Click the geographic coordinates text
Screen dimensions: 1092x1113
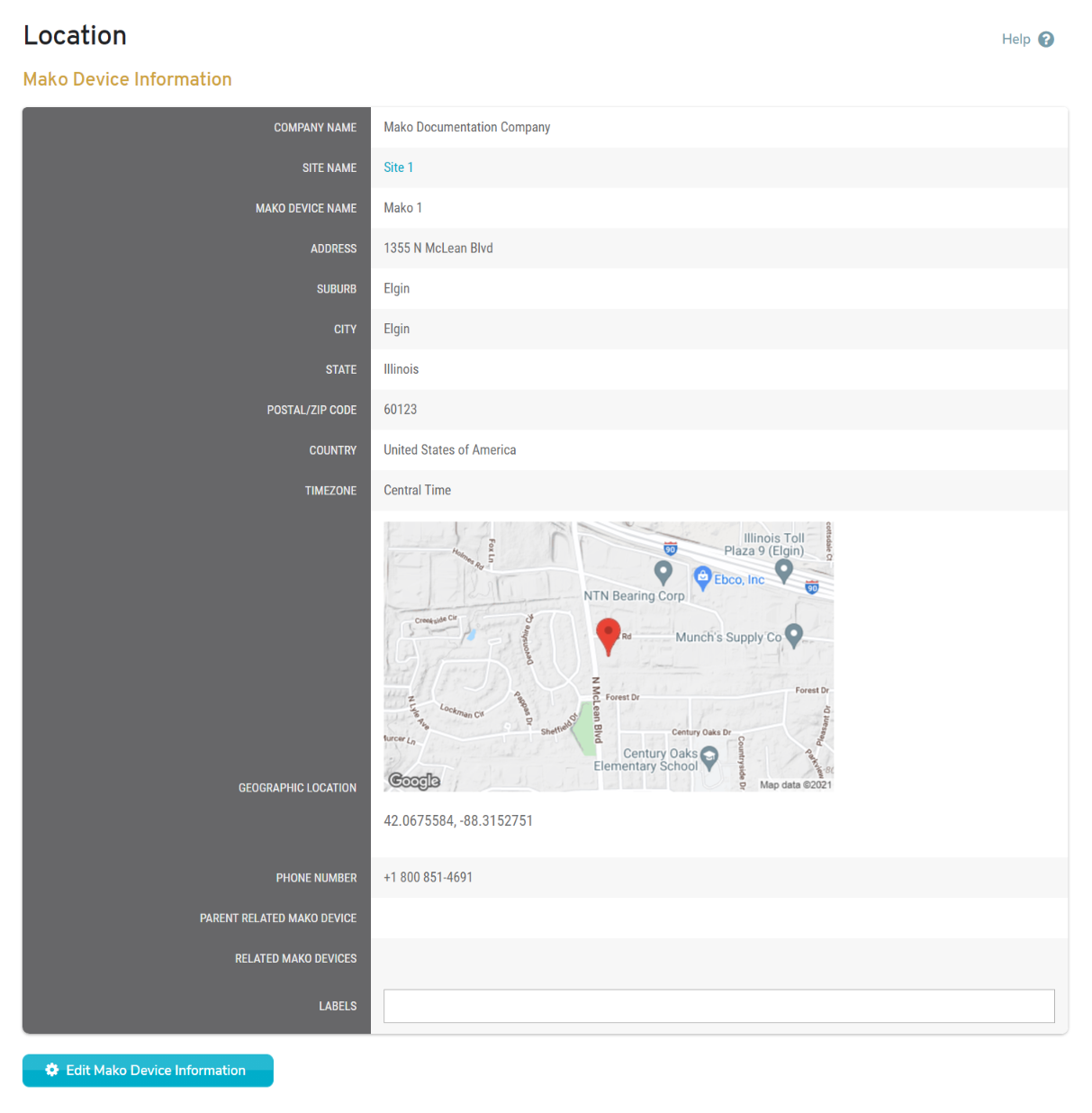point(458,820)
